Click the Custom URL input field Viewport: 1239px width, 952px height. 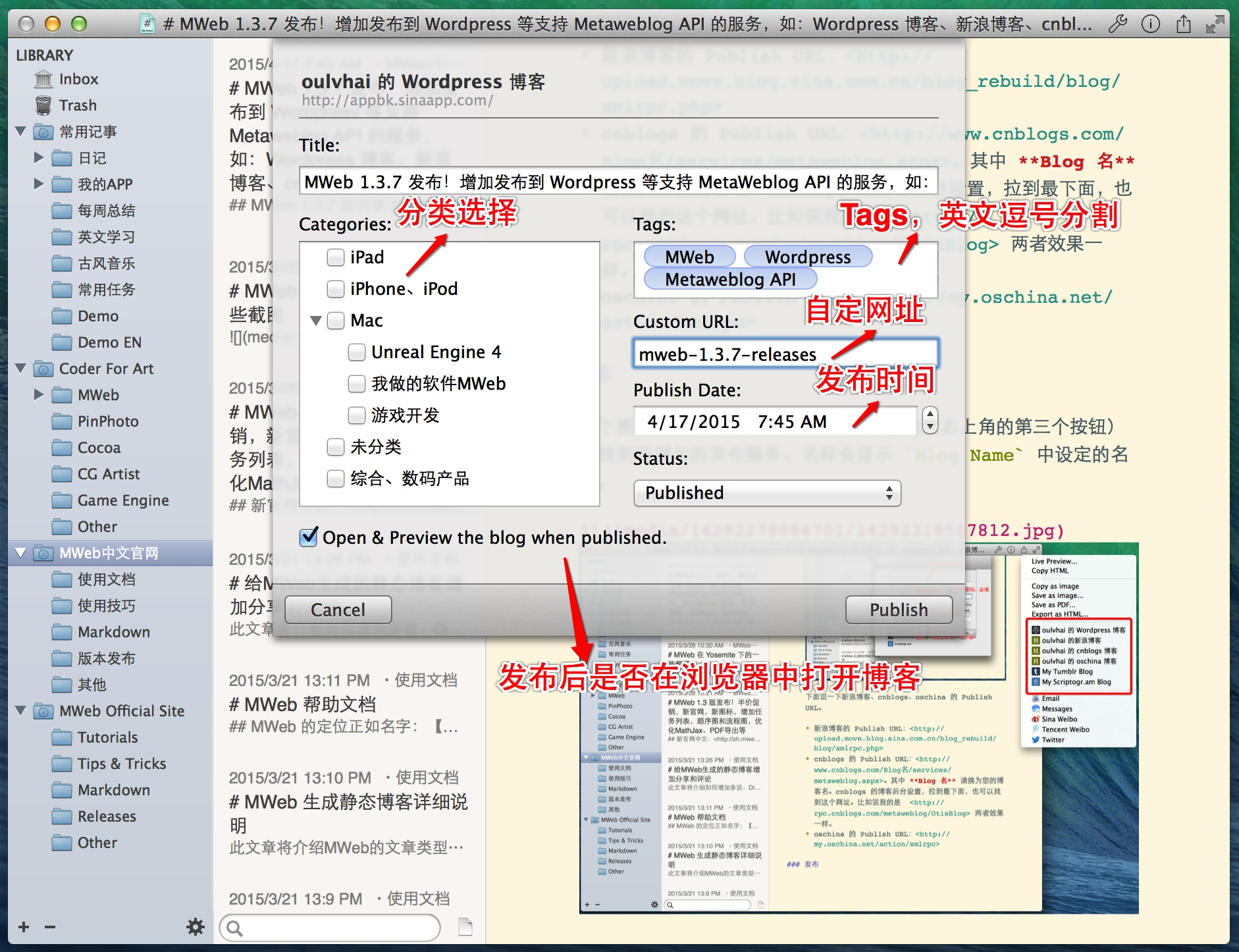(785, 354)
